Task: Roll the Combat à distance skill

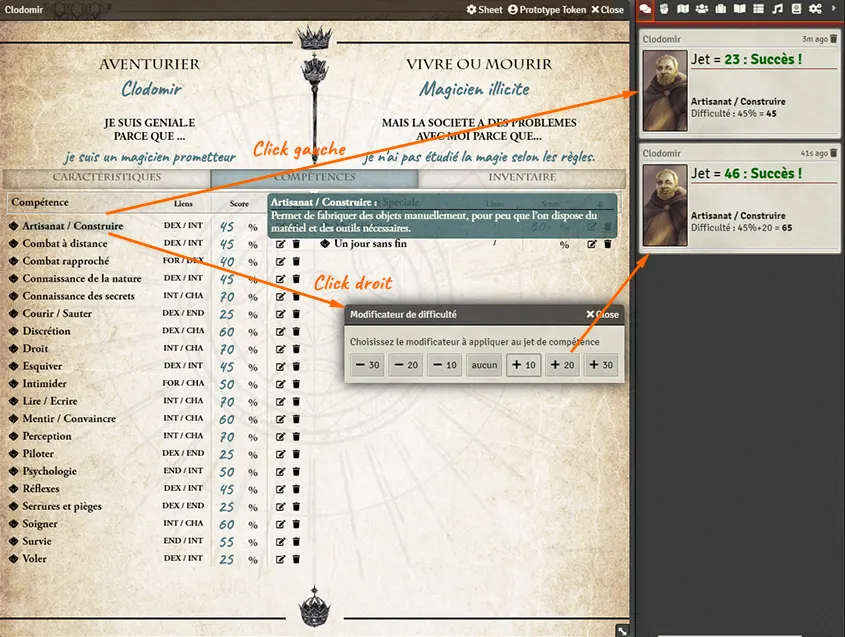Action: click(65, 244)
